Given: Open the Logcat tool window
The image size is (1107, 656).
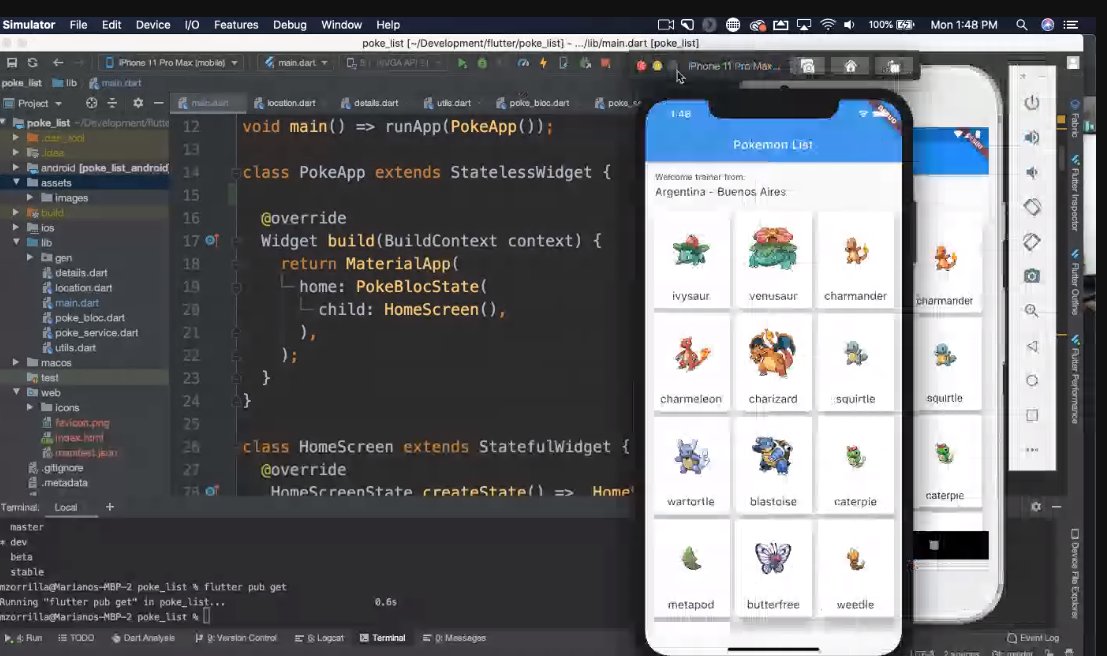Looking at the screenshot, I should [x=319, y=638].
